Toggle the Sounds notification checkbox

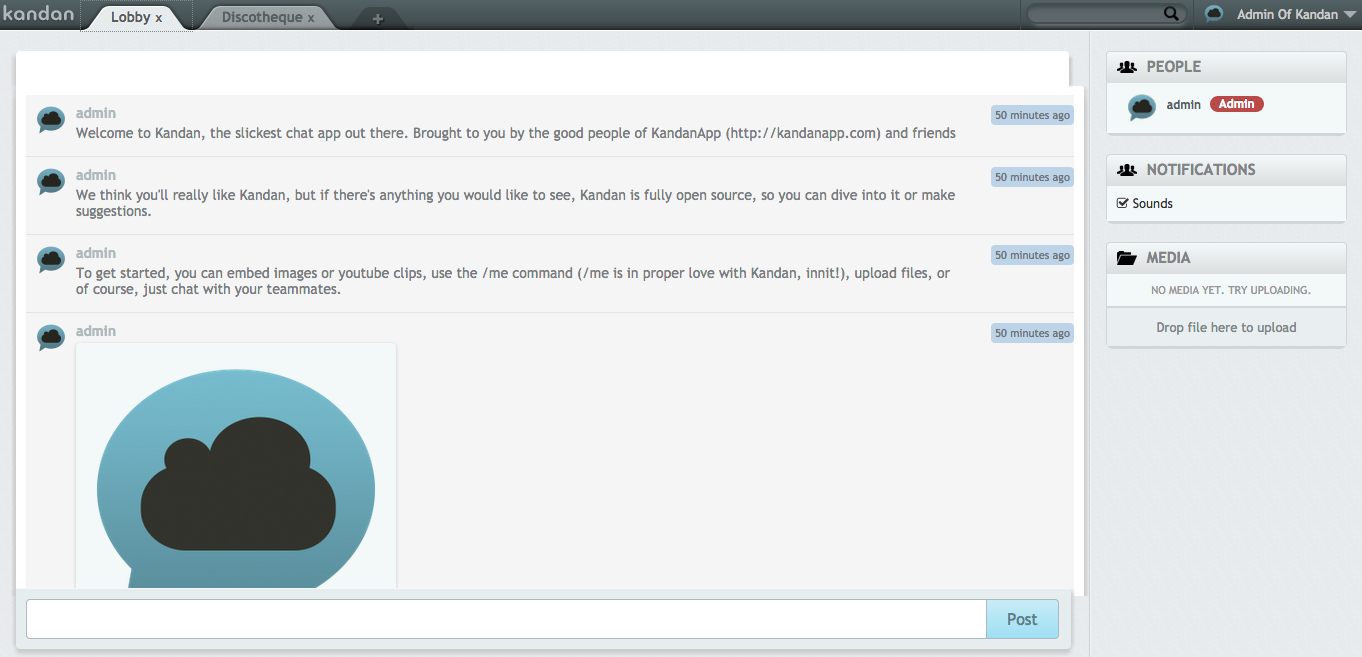point(1122,203)
